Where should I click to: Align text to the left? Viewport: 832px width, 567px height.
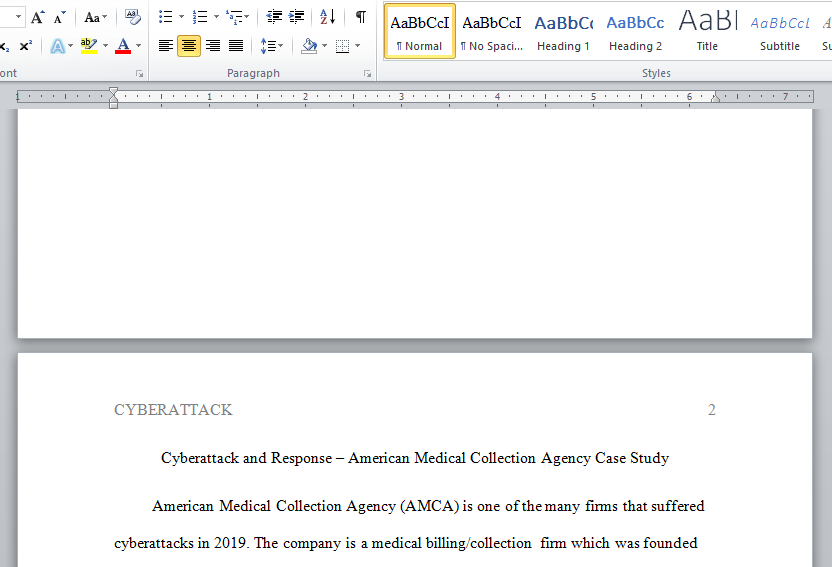166,46
